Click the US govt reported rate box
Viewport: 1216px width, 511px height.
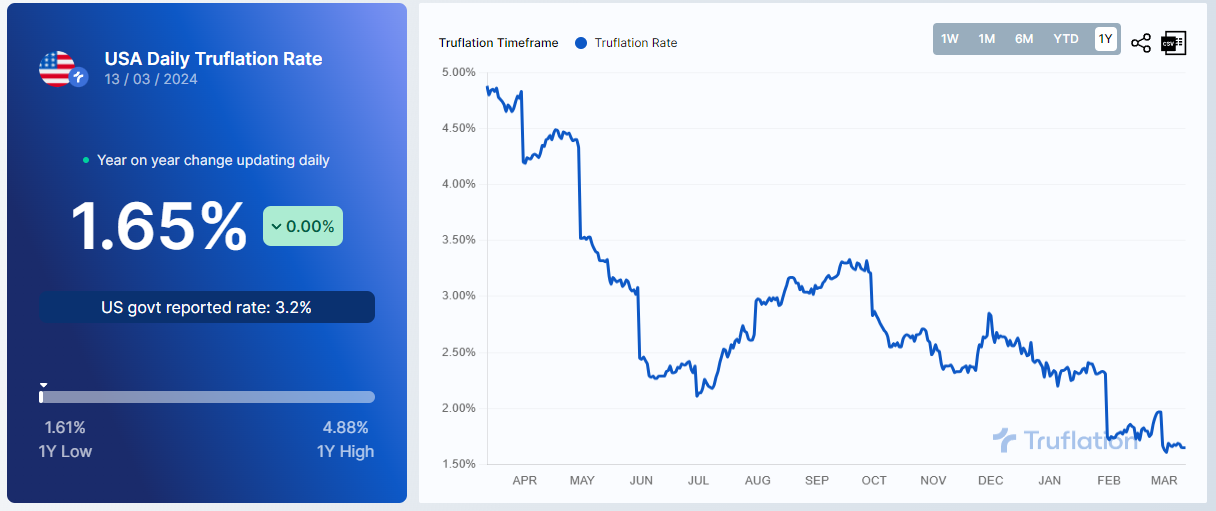coord(207,307)
